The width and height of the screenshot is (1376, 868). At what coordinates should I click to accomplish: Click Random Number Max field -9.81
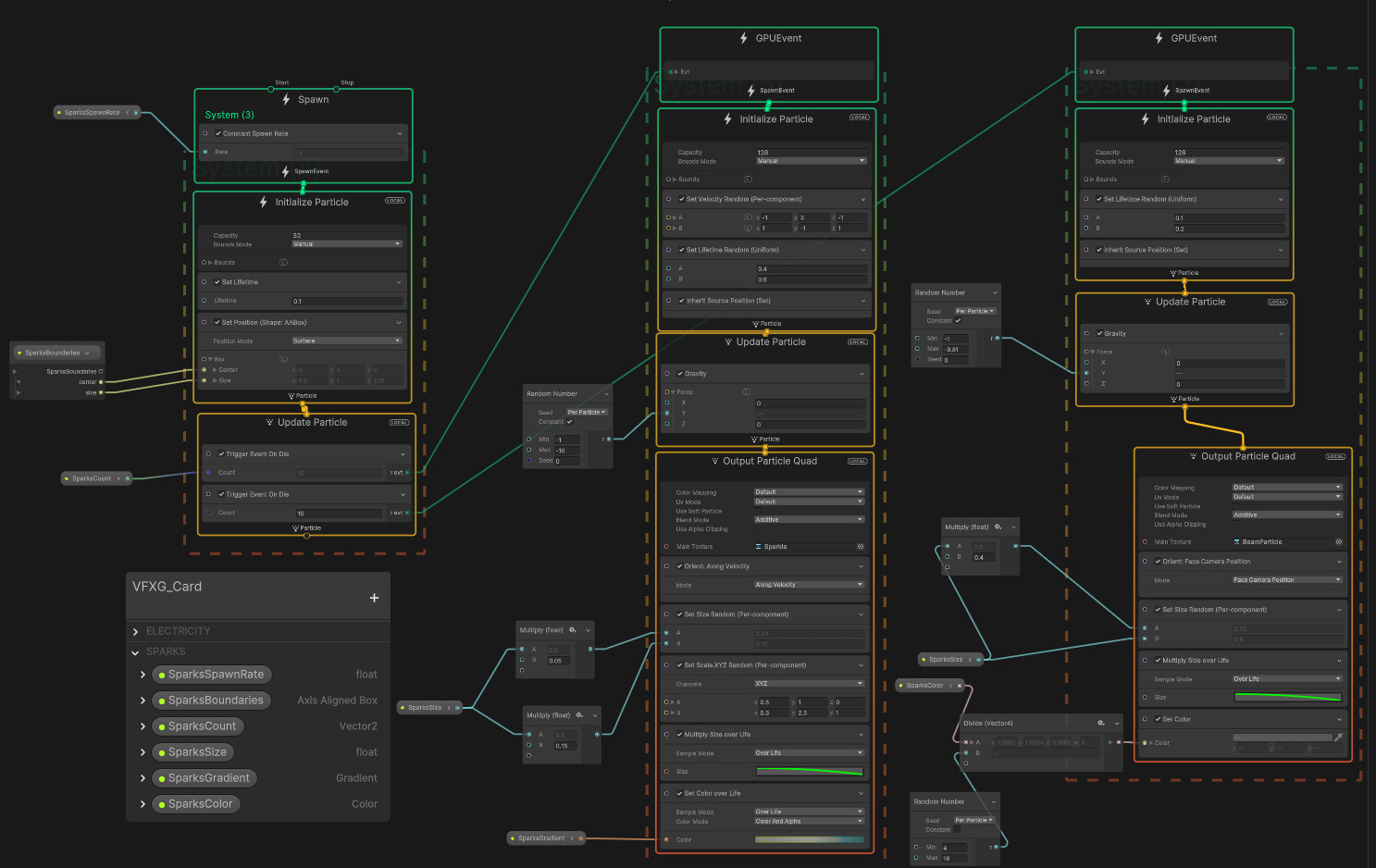click(956, 349)
